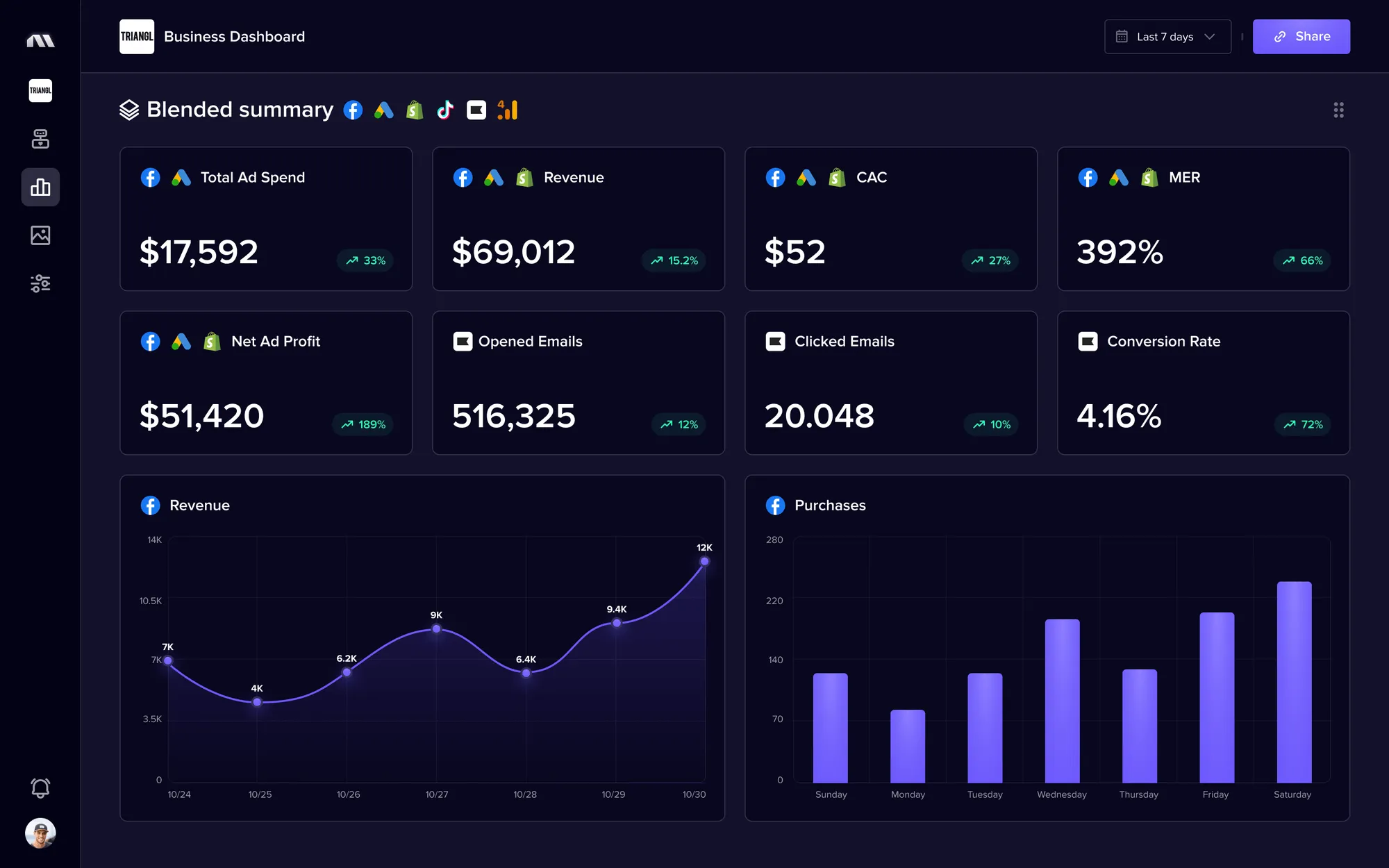The image size is (1389, 868).
Task: Click the Google Ads icon in Blended summary header
Action: pos(384,110)
